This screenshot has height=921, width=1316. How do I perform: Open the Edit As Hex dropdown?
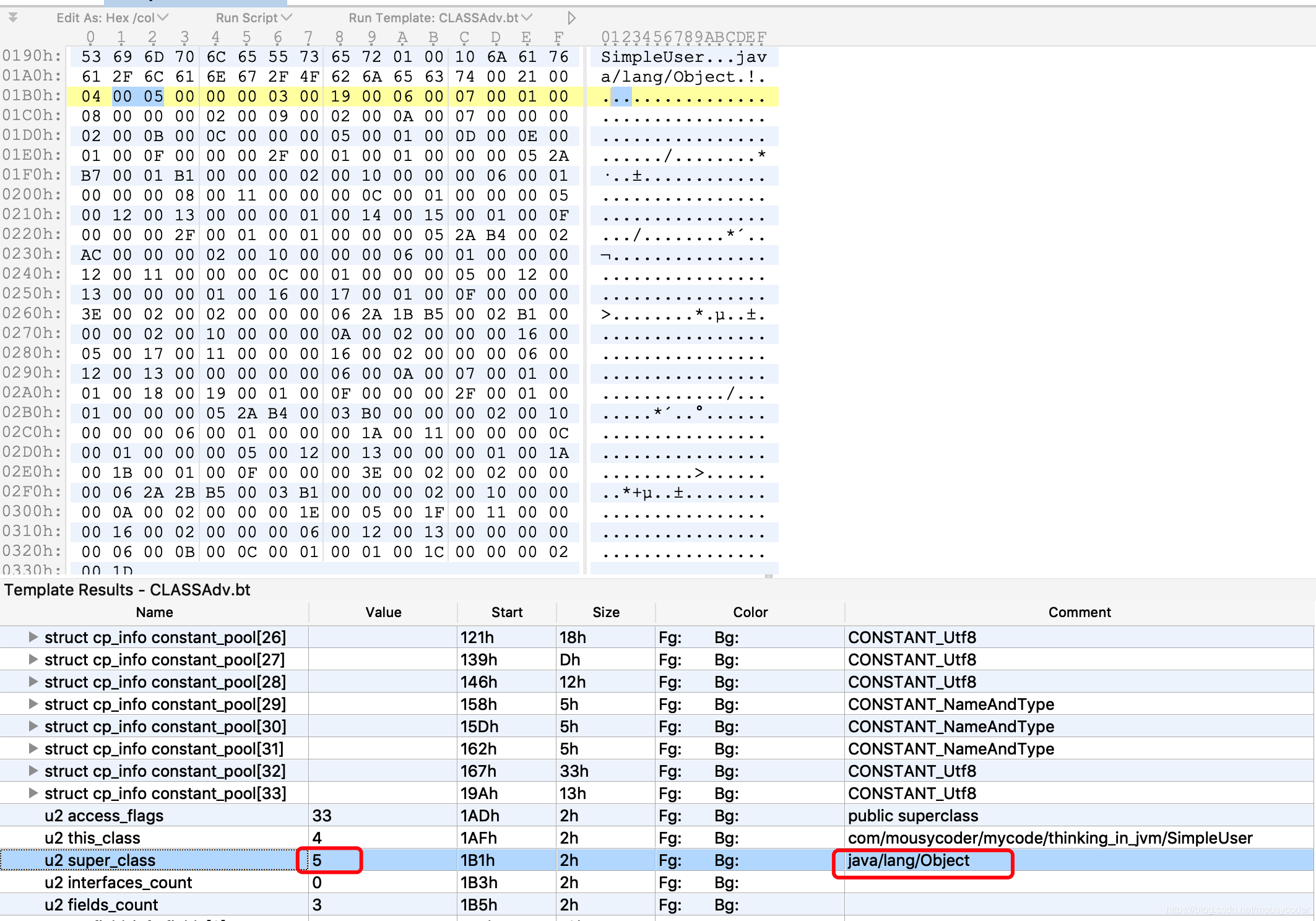tap(111, 18)
